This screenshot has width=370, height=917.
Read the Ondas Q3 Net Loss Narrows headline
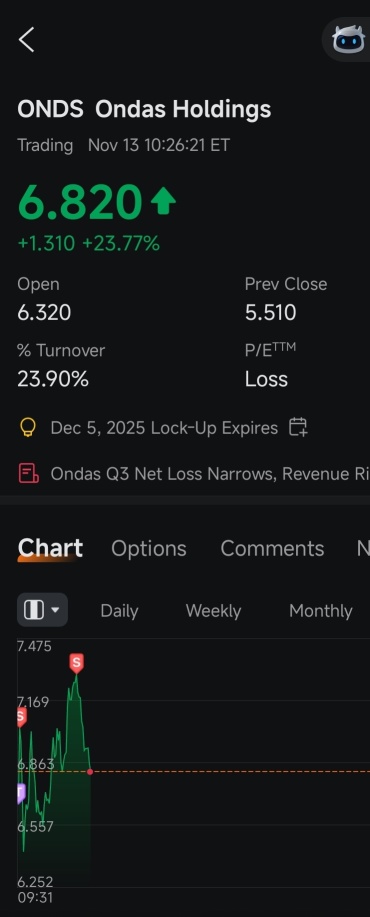click(x=210, y=473)
